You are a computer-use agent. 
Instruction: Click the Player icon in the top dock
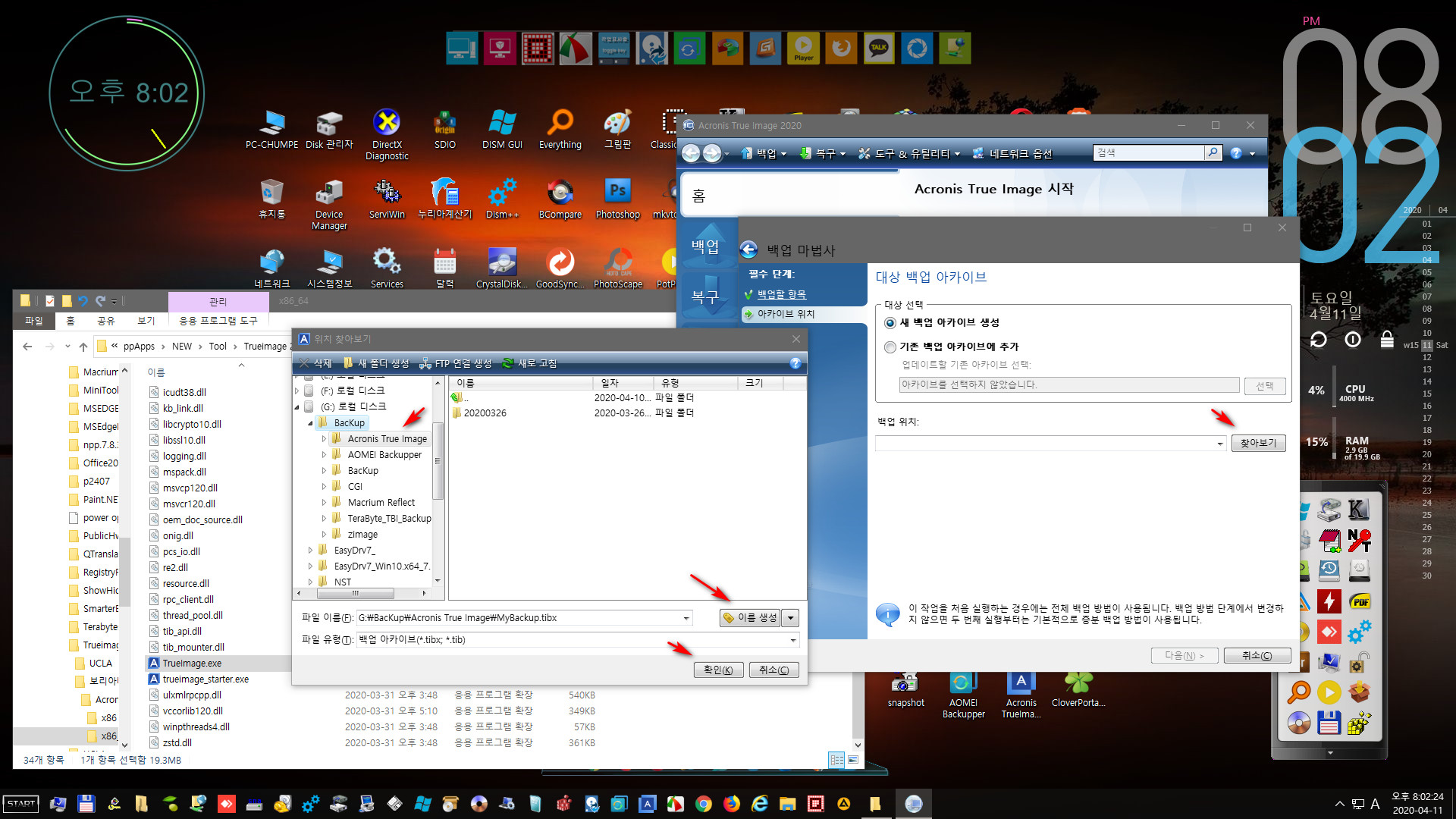click(804, 48)
